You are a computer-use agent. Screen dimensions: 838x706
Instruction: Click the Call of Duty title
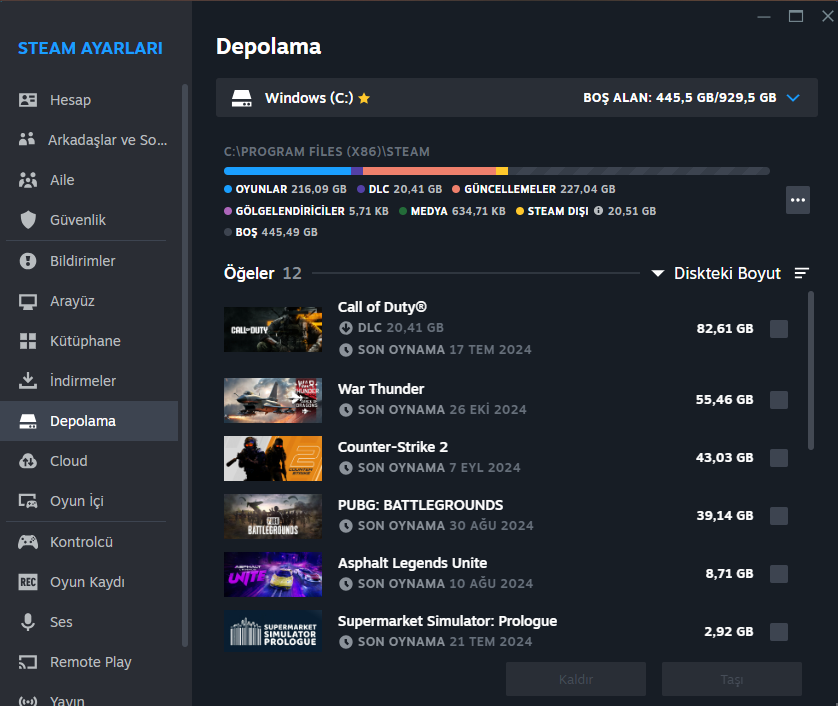pos(382,307)
